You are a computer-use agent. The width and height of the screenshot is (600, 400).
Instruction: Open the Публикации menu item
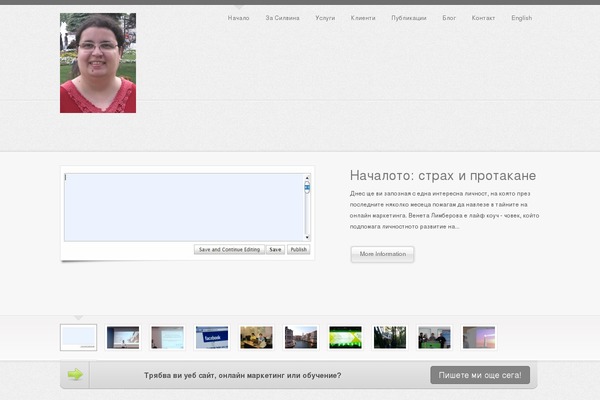[x=409, y=18]
